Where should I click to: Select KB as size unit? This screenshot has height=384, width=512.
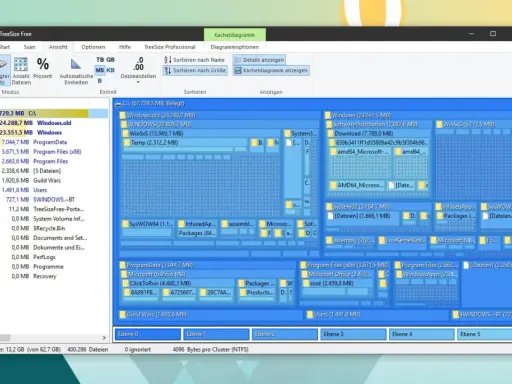click(x=110, y=70)
